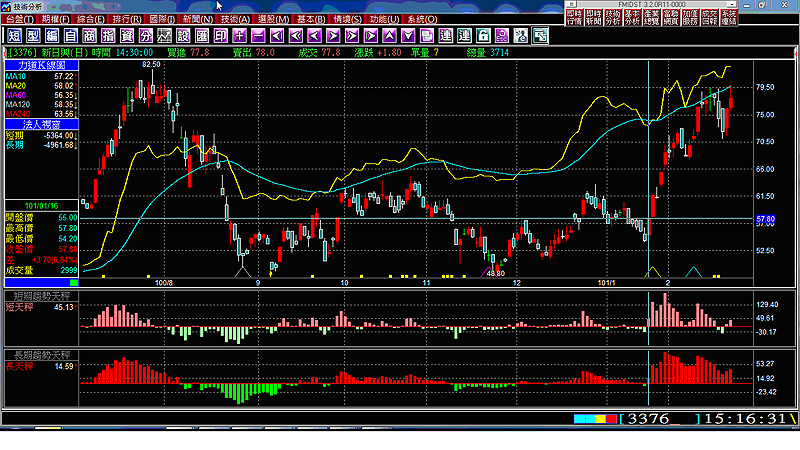Click the copy windows toolbar icon
Screen dimensions: 800x450
click(427, 36)
